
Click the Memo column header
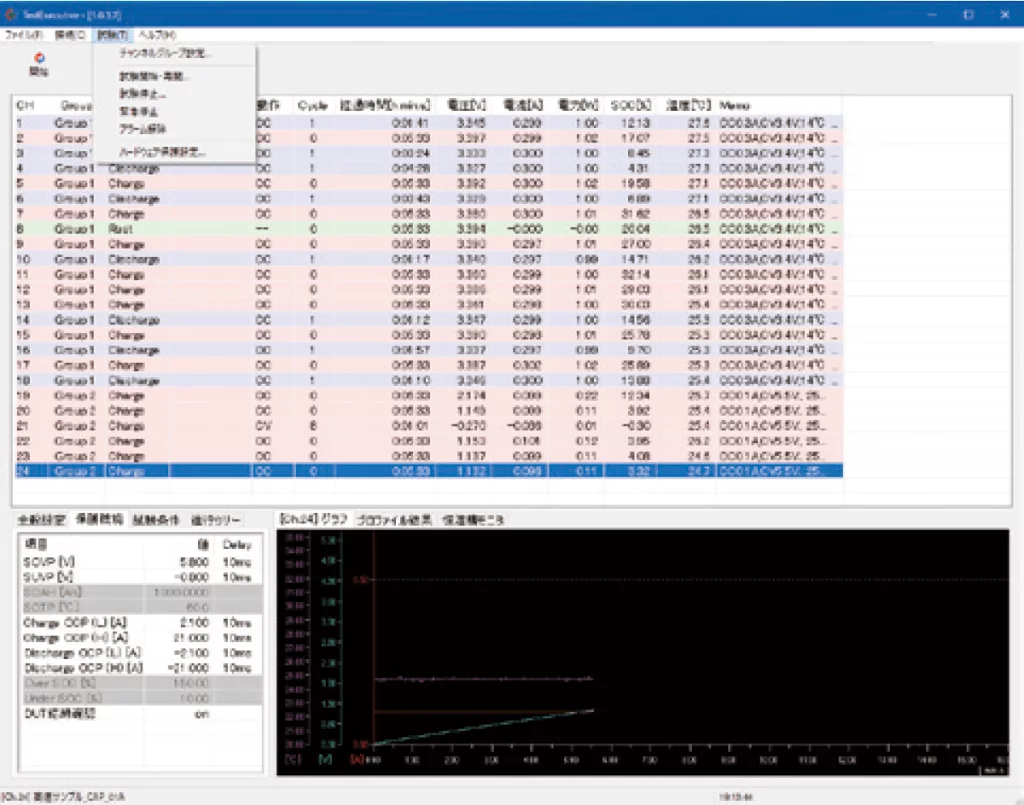[x=735, y=105]
